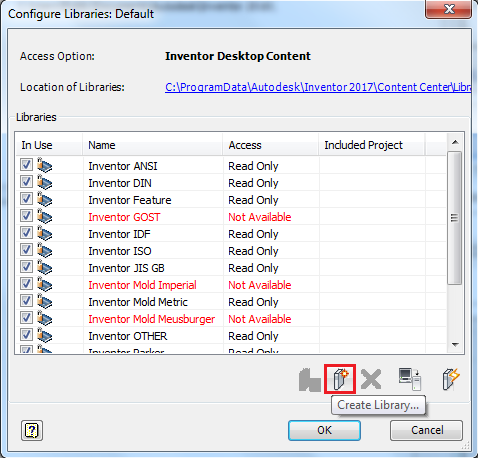This screenshot has height=458, width=478.
Task: Open help with the question mark icon
Action: click(32, 430)
